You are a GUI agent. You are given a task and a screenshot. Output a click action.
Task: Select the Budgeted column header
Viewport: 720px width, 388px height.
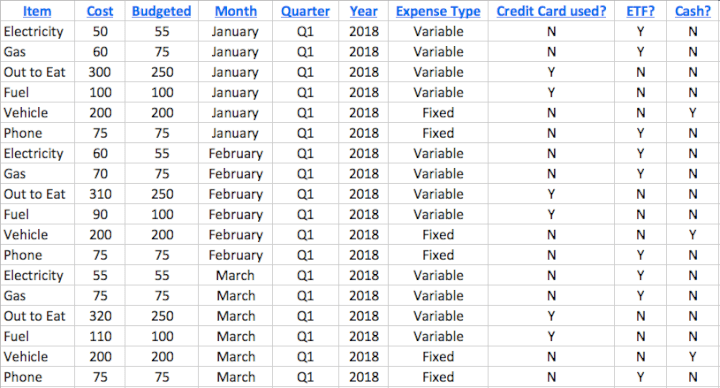[x=162, y=11]
